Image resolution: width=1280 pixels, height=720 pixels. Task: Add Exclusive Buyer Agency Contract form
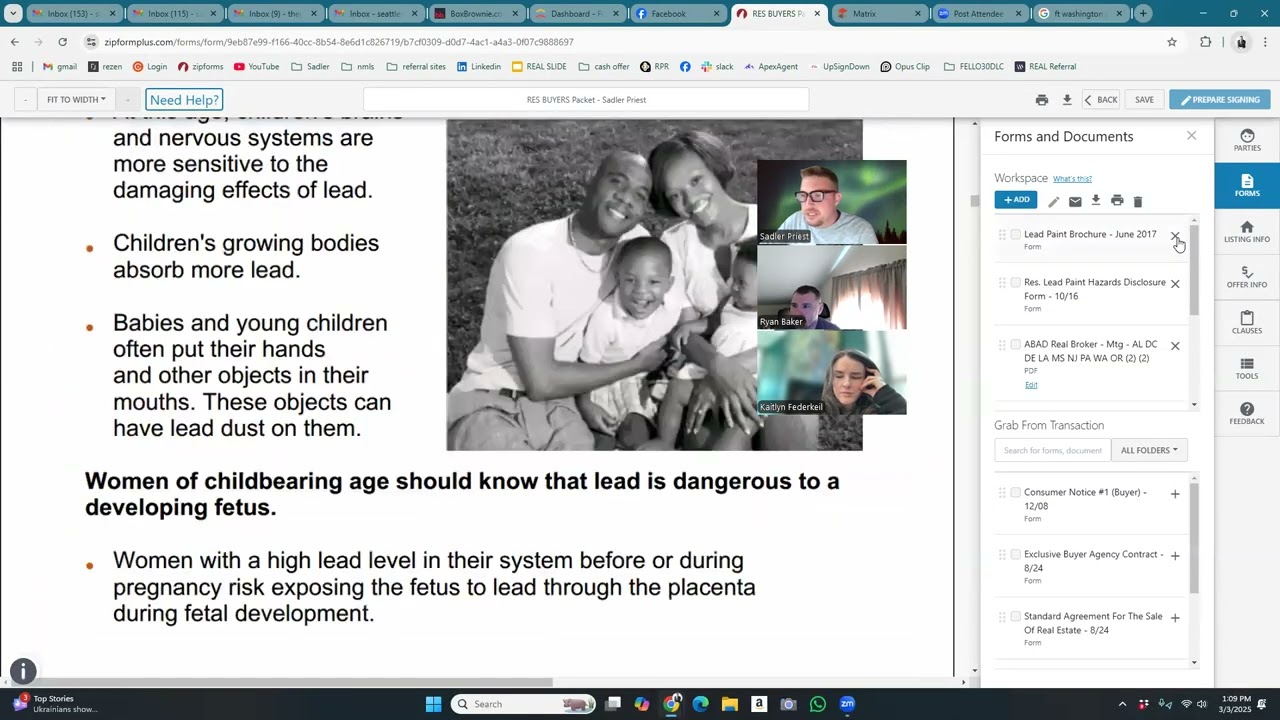coord(1175,556)
